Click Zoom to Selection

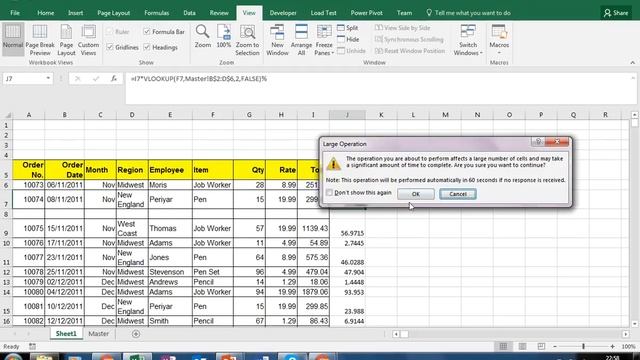[247, 40]
